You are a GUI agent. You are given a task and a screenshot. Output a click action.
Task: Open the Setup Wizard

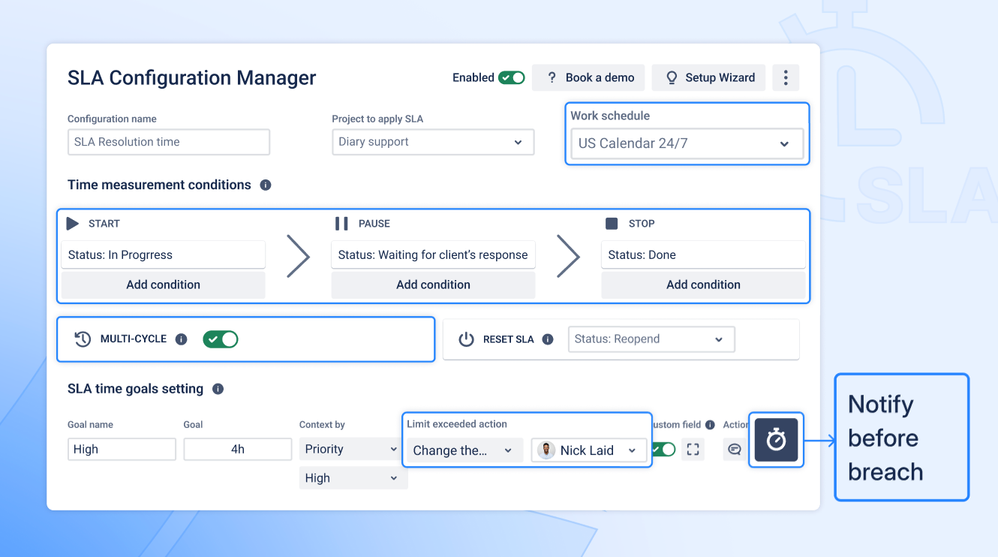pos(709,78)
